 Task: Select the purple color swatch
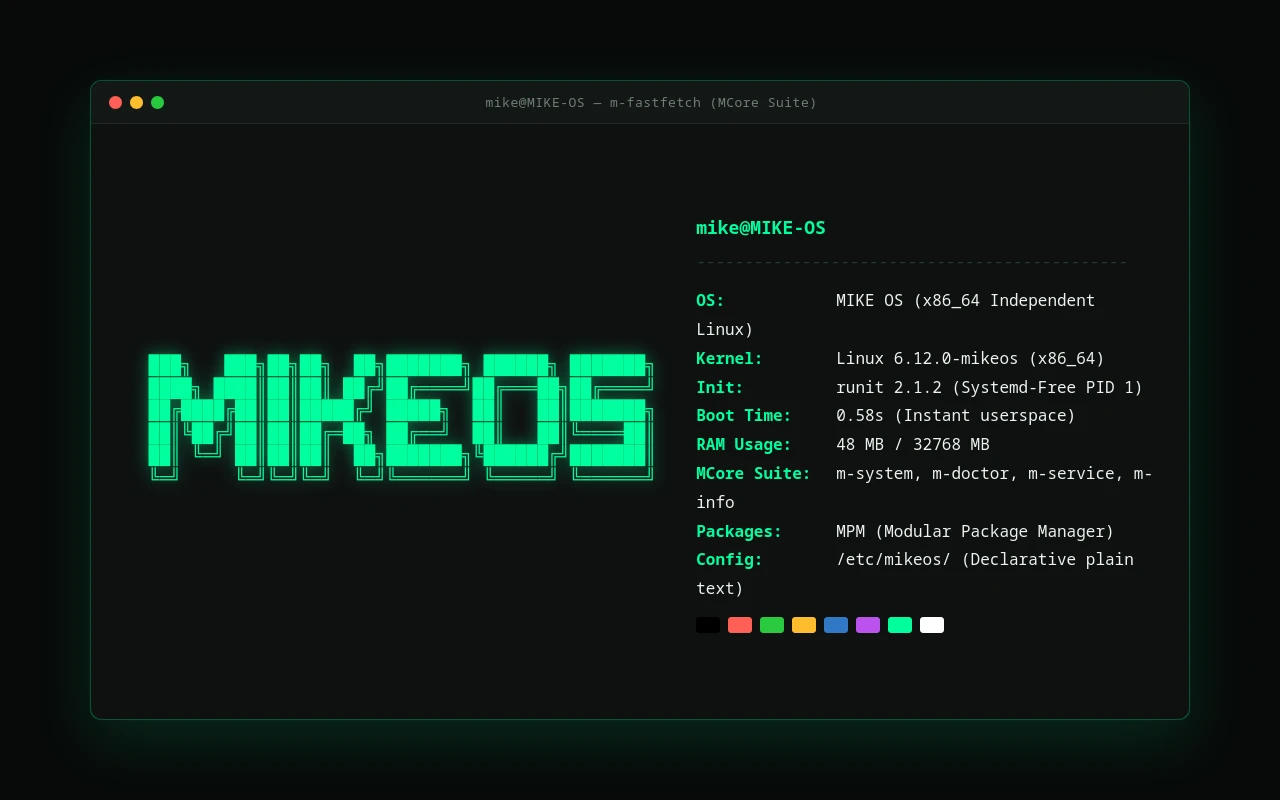[x=868, y=625]
